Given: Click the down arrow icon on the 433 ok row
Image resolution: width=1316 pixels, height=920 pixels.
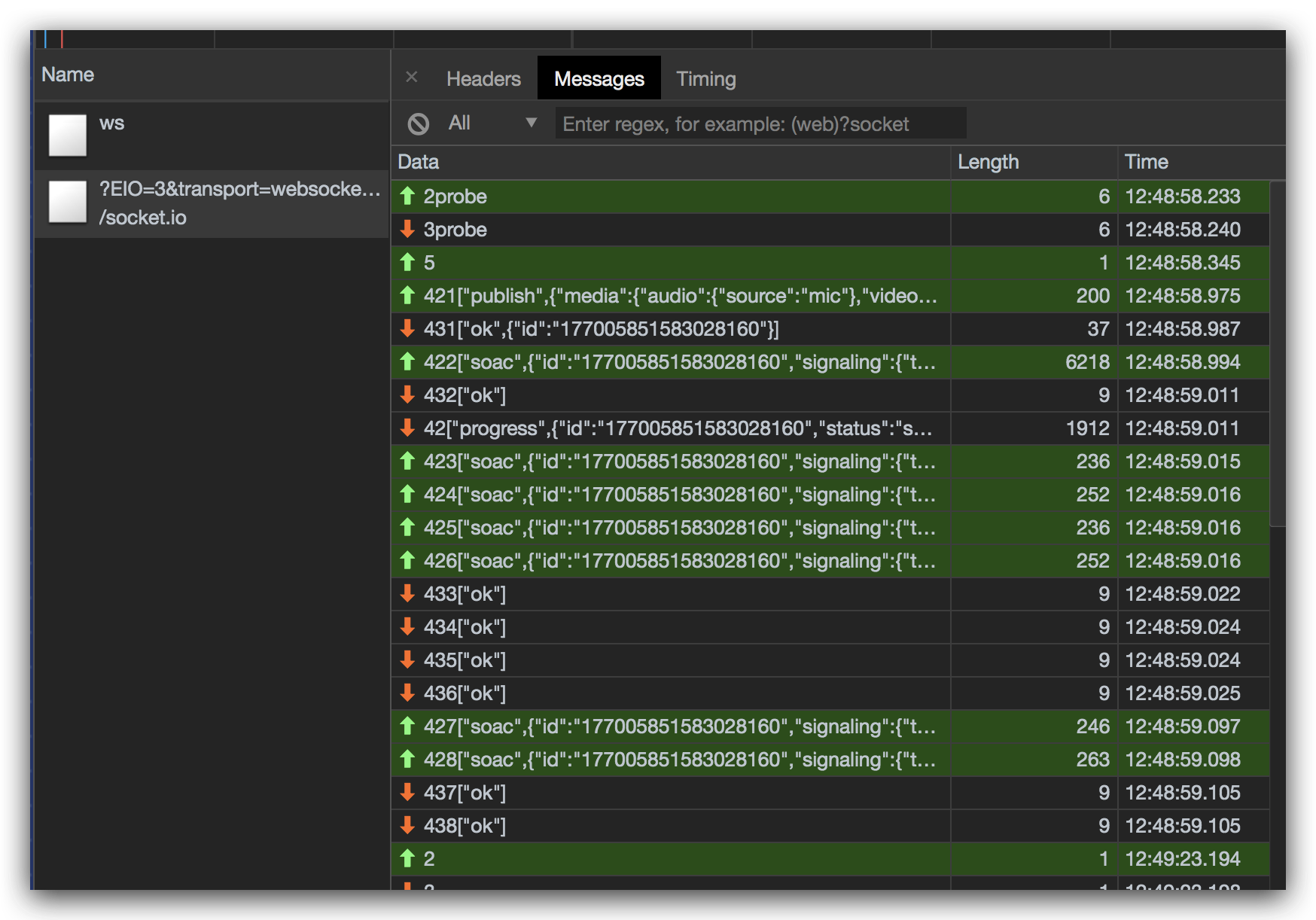Looking at the screenshot, I should [408, 594].
